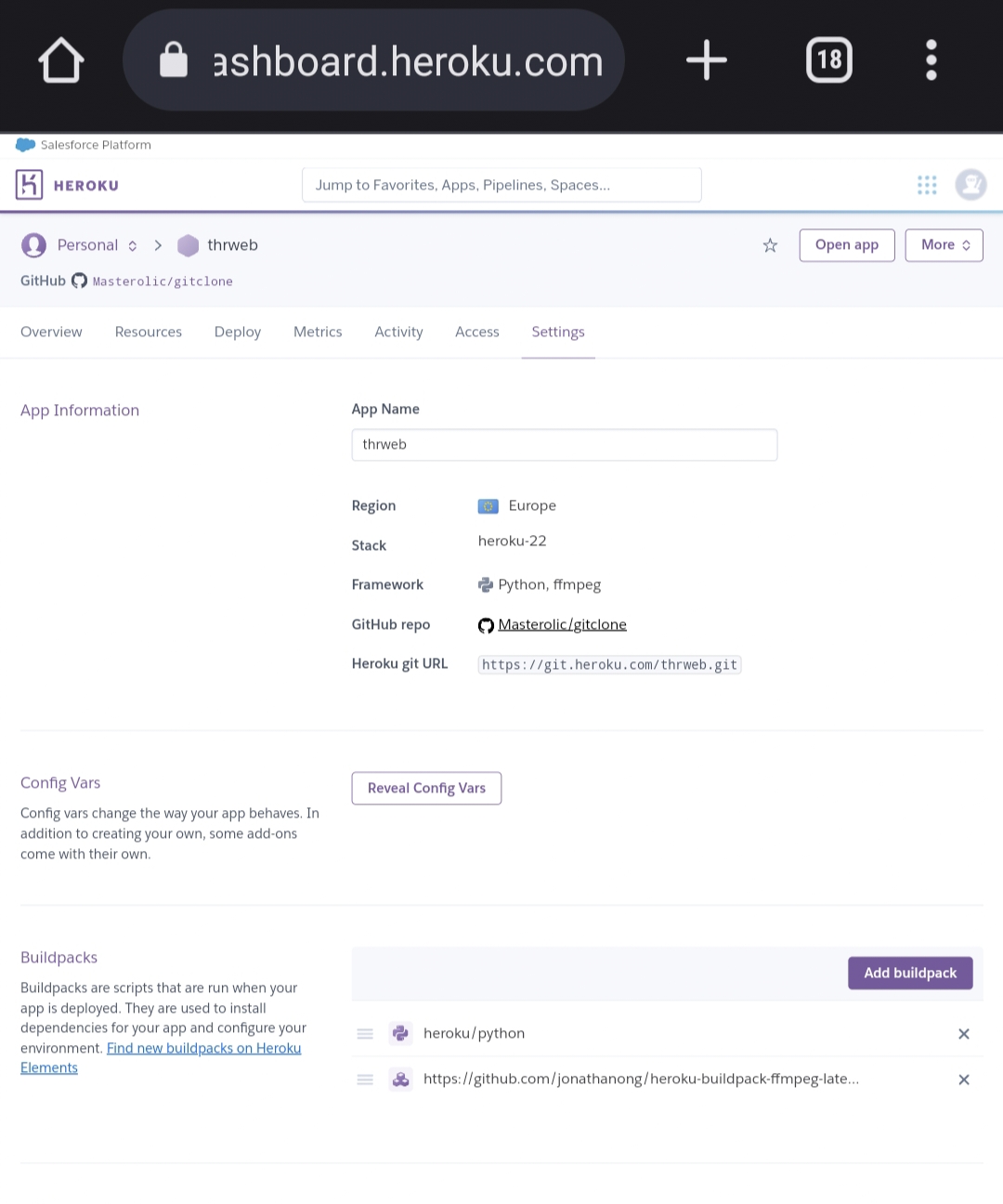The width and height of the screenshot is (1003, 1204).
Task: Click the Add buildpack button
Action: pyautogui.click(x=910, y=973)
